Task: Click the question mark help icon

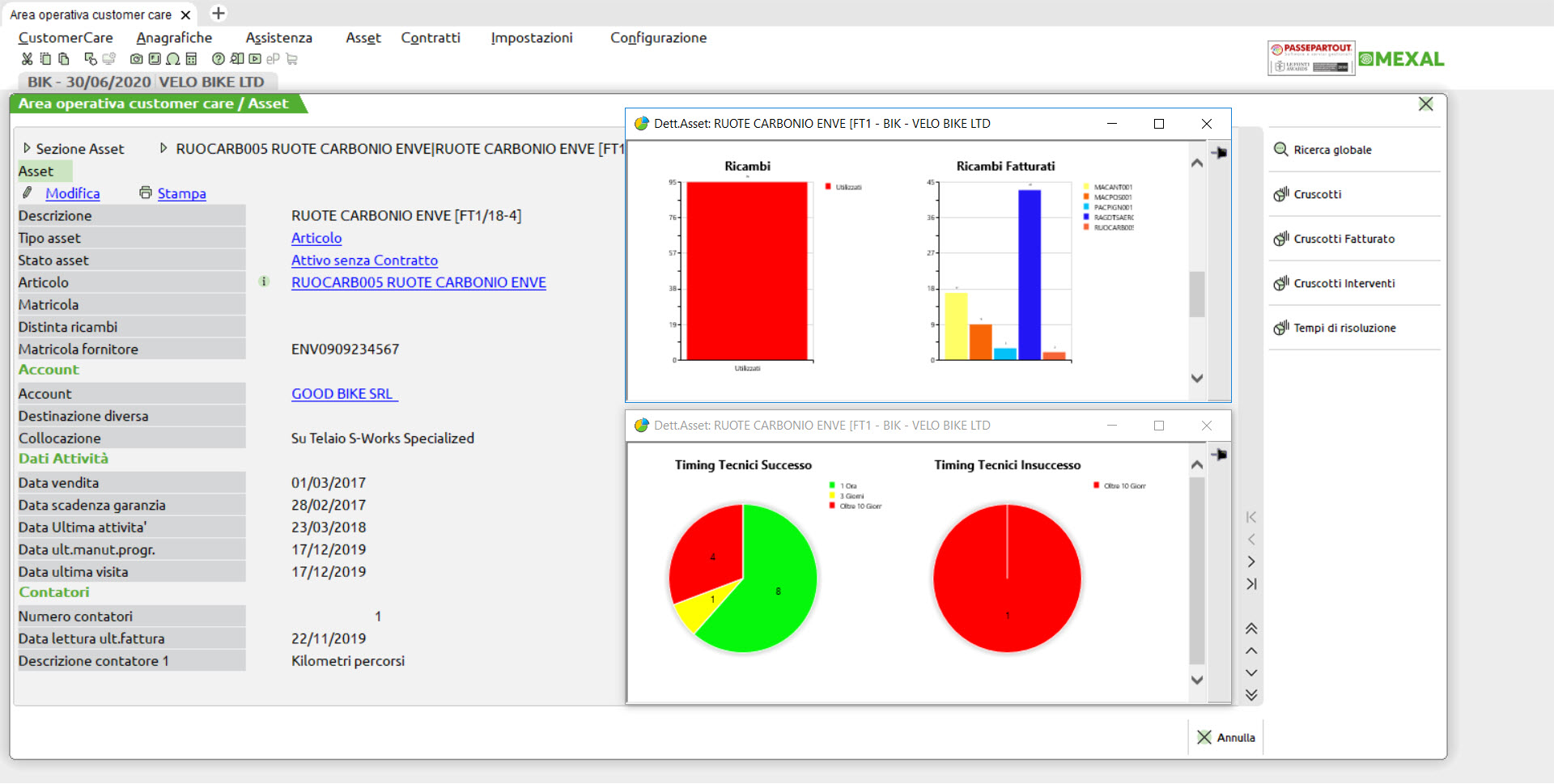Action: click(218, 59)
